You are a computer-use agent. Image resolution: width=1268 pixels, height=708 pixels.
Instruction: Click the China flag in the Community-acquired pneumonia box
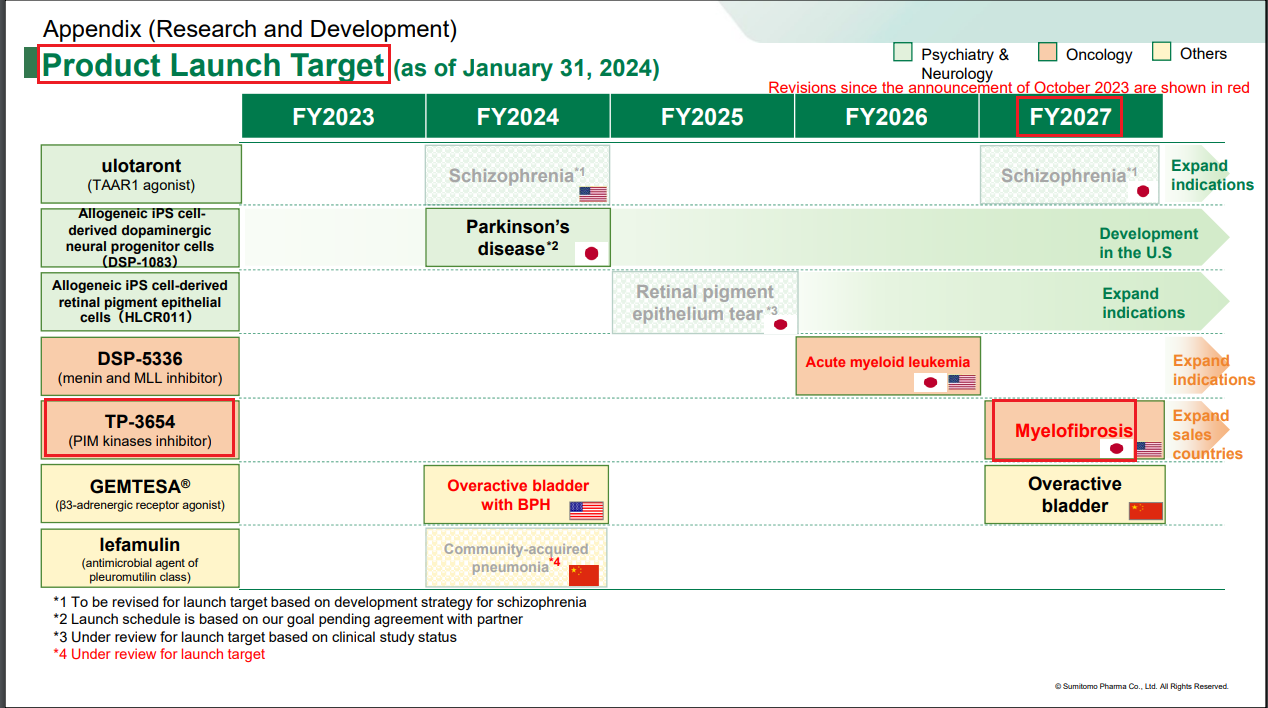(583, 575)
